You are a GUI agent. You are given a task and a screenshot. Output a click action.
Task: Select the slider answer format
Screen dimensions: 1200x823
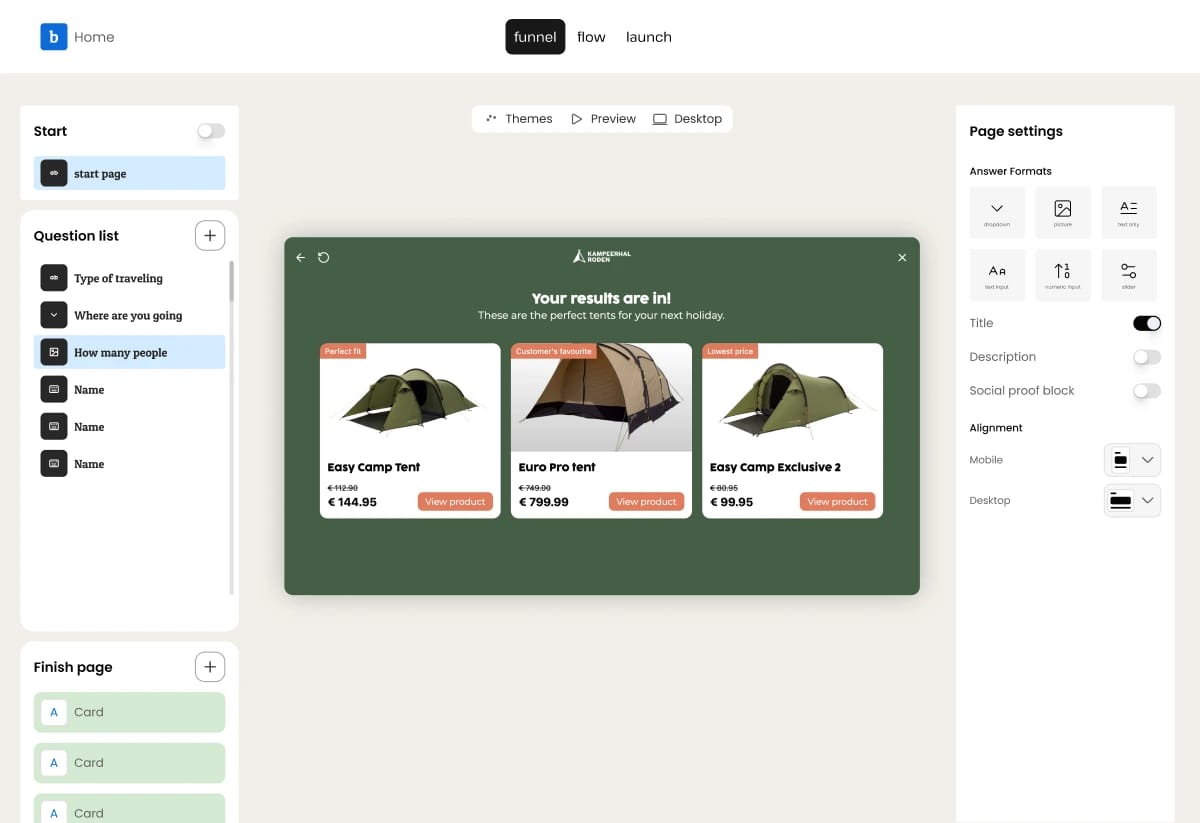[1129, 275]
